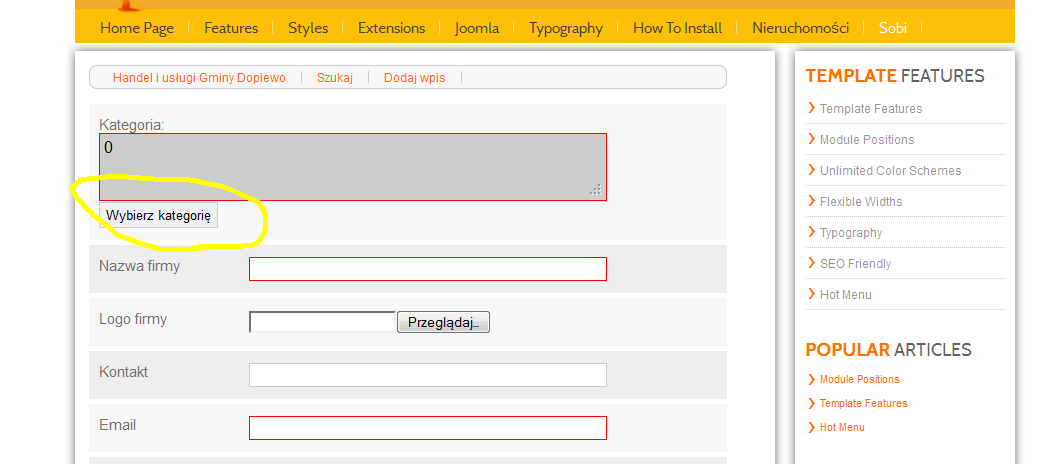Viewport: 1063px width, 464px height.
Task: Click the Wybierz kategorię button
Action: coord(159,216)
